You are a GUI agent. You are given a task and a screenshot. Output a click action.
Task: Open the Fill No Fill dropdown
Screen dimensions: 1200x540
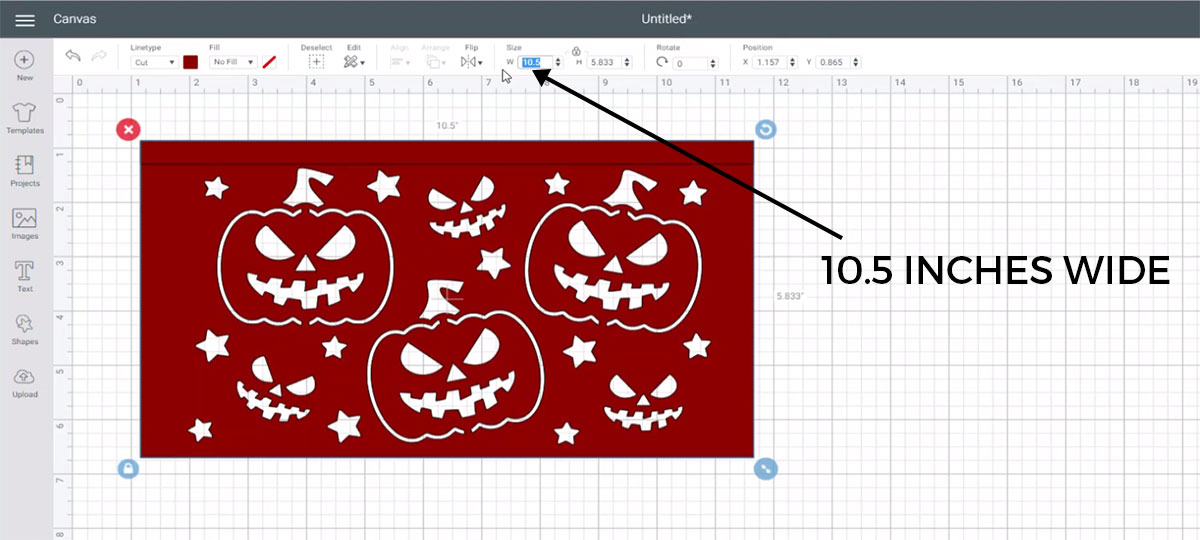(x=233, y=62)
